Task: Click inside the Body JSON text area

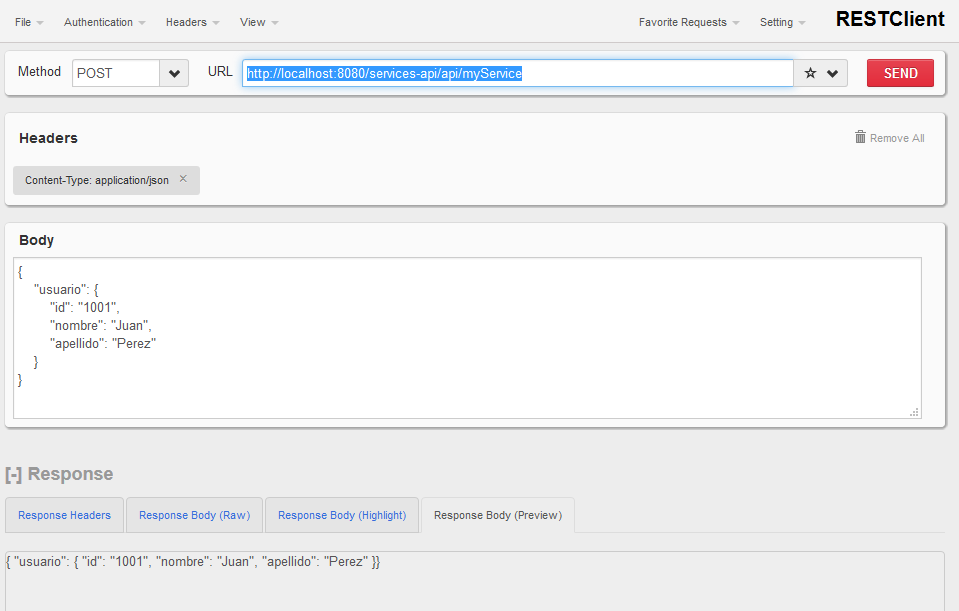Action: pos(467,338)
